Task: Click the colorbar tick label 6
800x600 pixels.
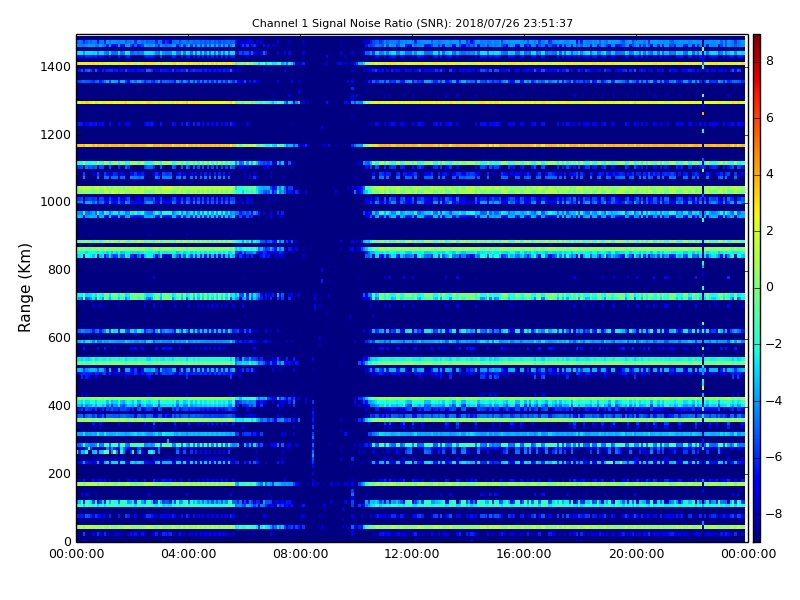Action: (770, 118)
